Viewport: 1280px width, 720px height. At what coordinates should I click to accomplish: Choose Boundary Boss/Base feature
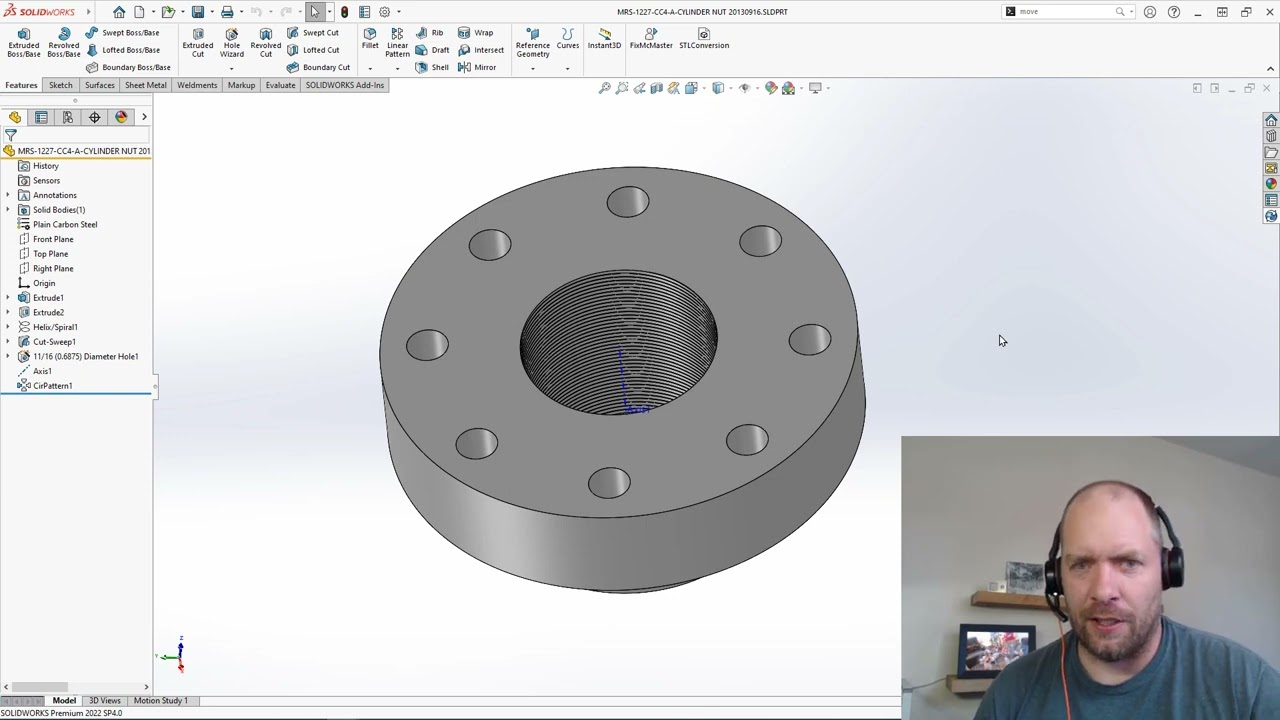click(x=128, y=67)
